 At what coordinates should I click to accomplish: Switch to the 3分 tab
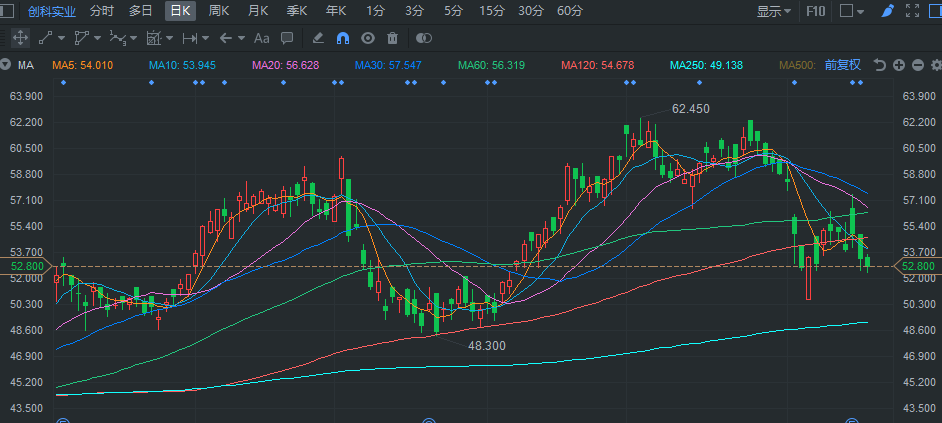(414, 11)
